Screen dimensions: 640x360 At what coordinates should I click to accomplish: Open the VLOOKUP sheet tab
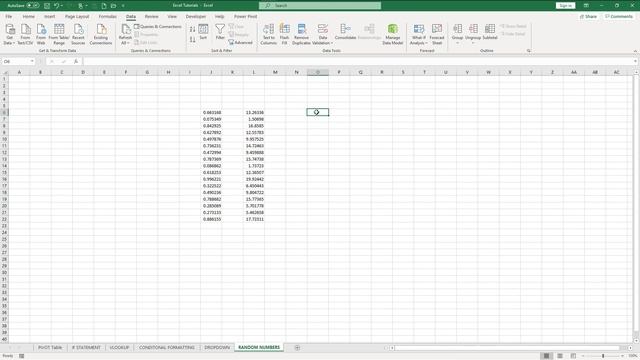[x=119, y=347]
